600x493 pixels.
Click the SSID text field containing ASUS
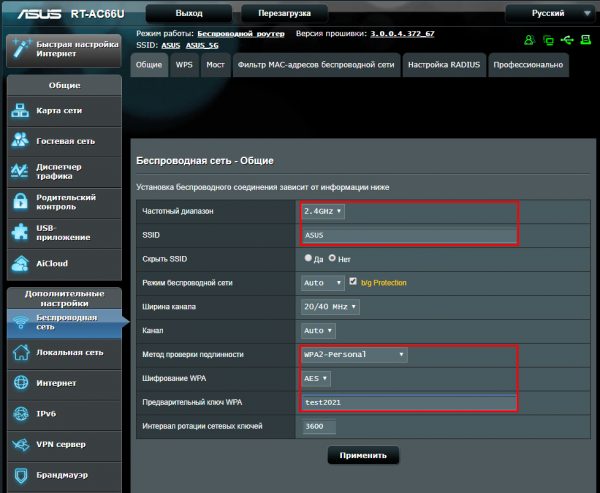point(408,235)
